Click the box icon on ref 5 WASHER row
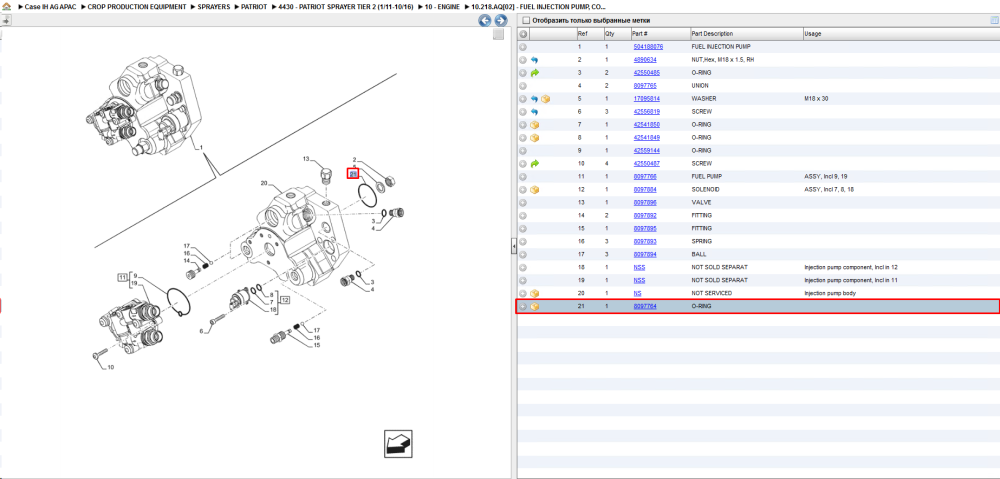 (545, 99)
